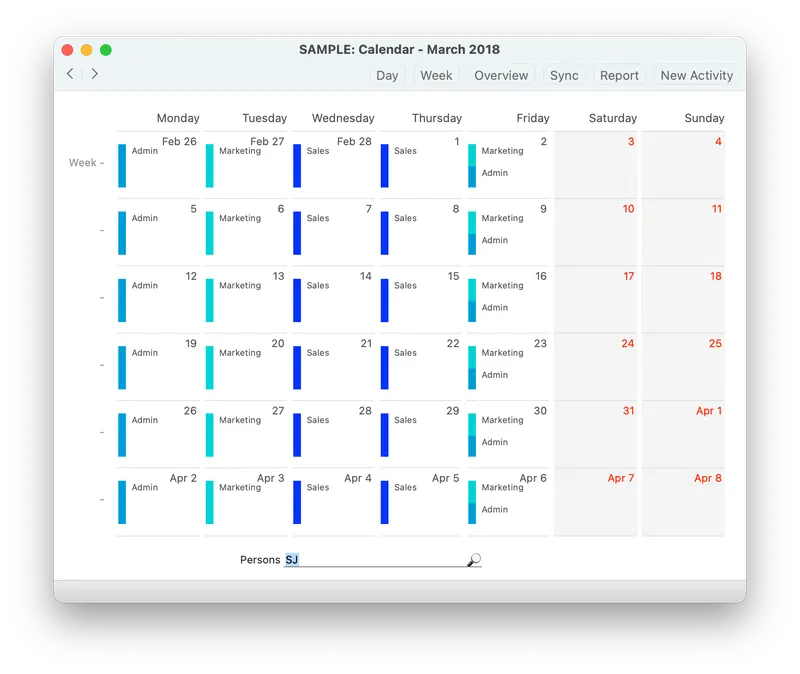Select Sales activity on Apr 4
Image resolution: width=800 pixels, height=674 pixels.
point(317,488)
